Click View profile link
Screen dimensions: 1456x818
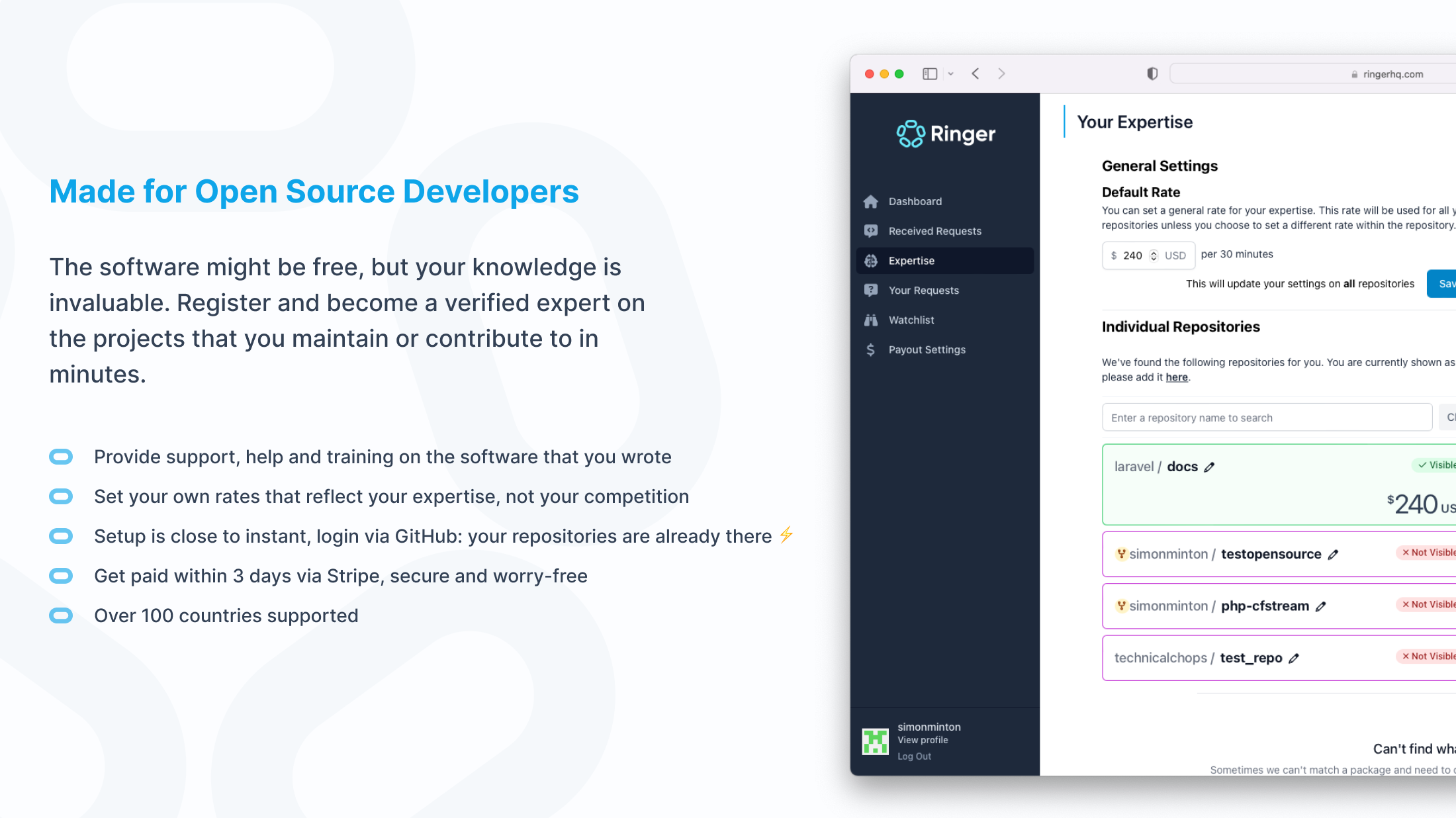pyautogui.click(x=923, y=740)
